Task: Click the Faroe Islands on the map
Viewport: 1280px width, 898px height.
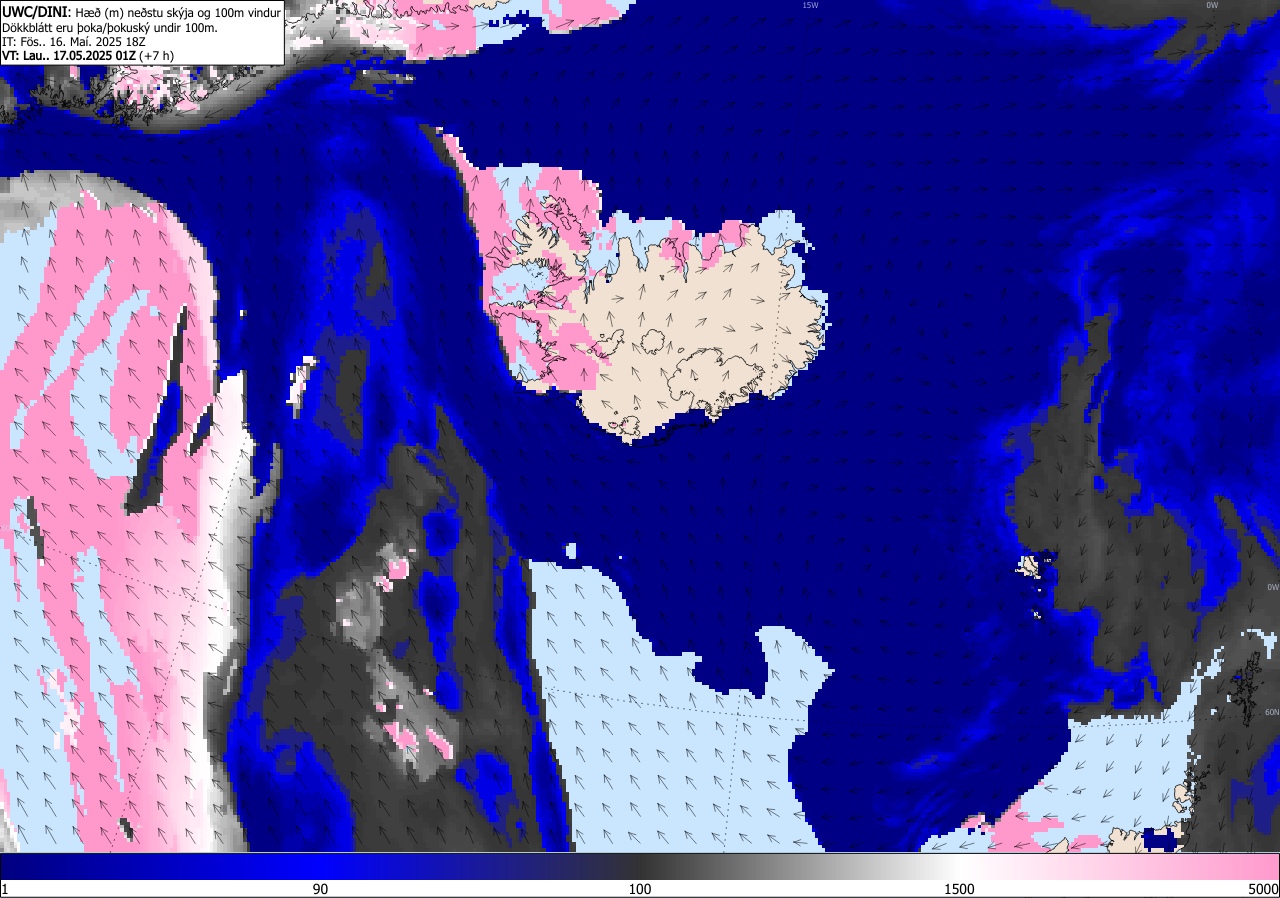Action: tap(1030, 567)
